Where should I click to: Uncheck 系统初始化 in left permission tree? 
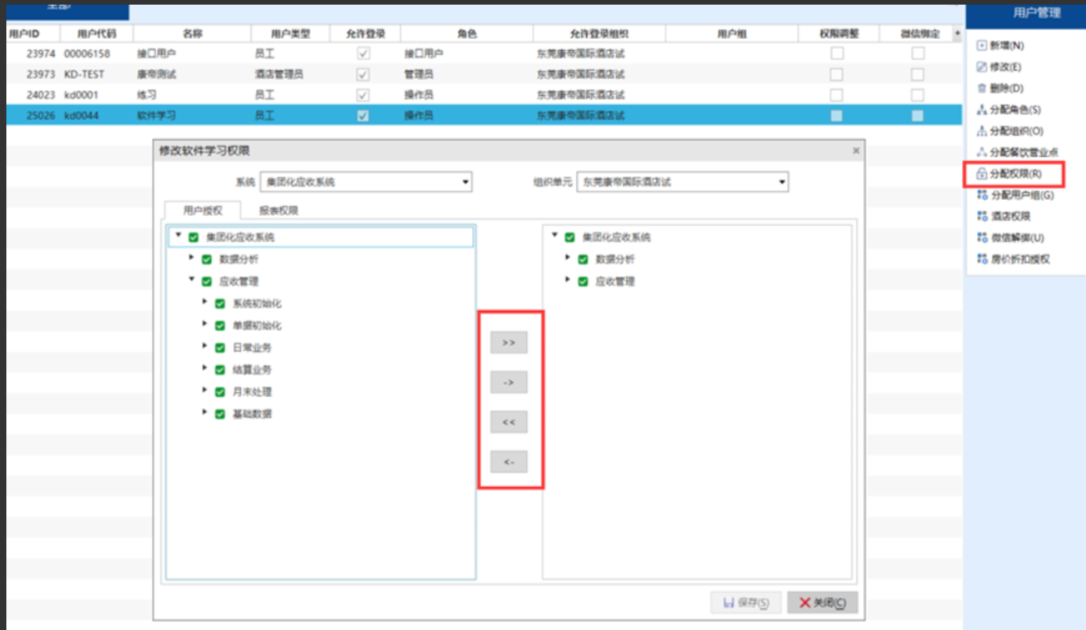(220, 304)
